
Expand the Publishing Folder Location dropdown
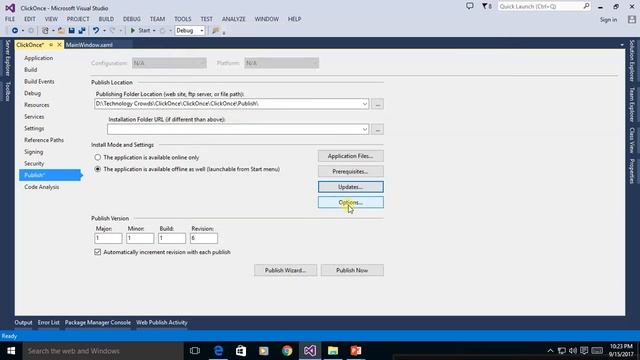point(364,104)
